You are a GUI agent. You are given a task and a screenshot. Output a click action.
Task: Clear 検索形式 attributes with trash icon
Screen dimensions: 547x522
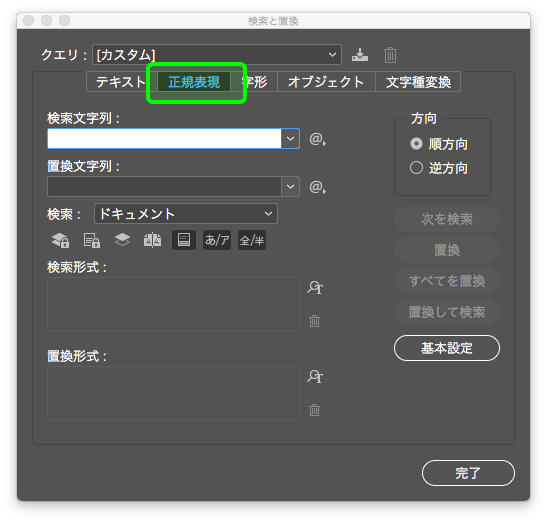pos(314,321)
